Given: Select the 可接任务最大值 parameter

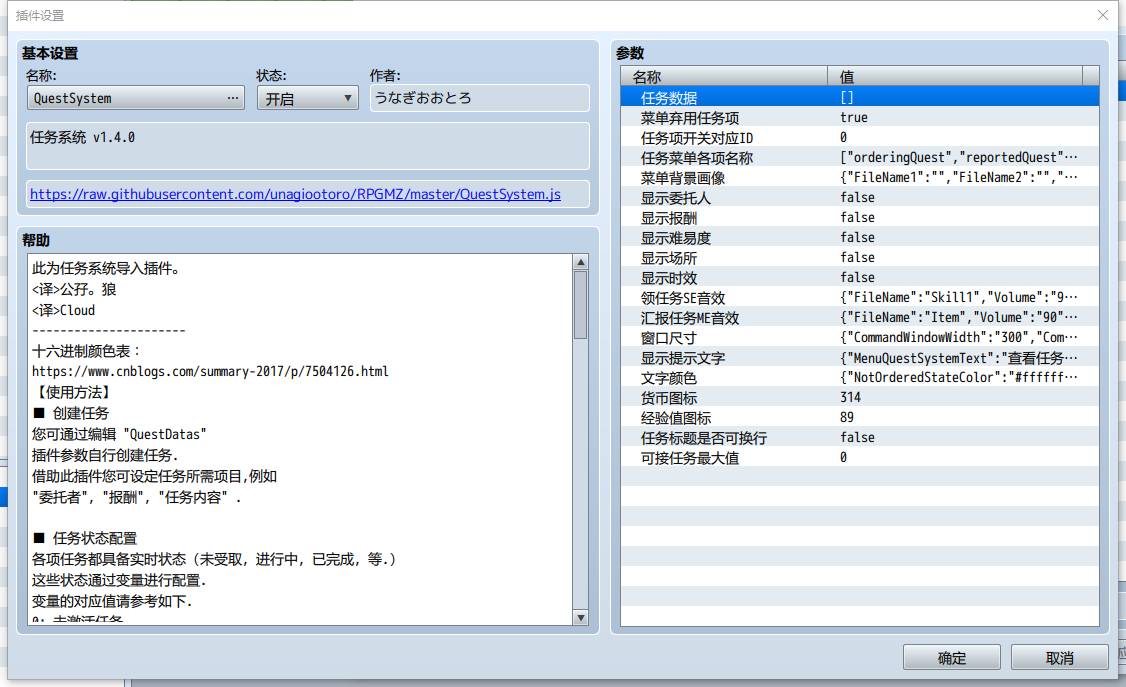Looking at the screenshot, I should point(860,457).
